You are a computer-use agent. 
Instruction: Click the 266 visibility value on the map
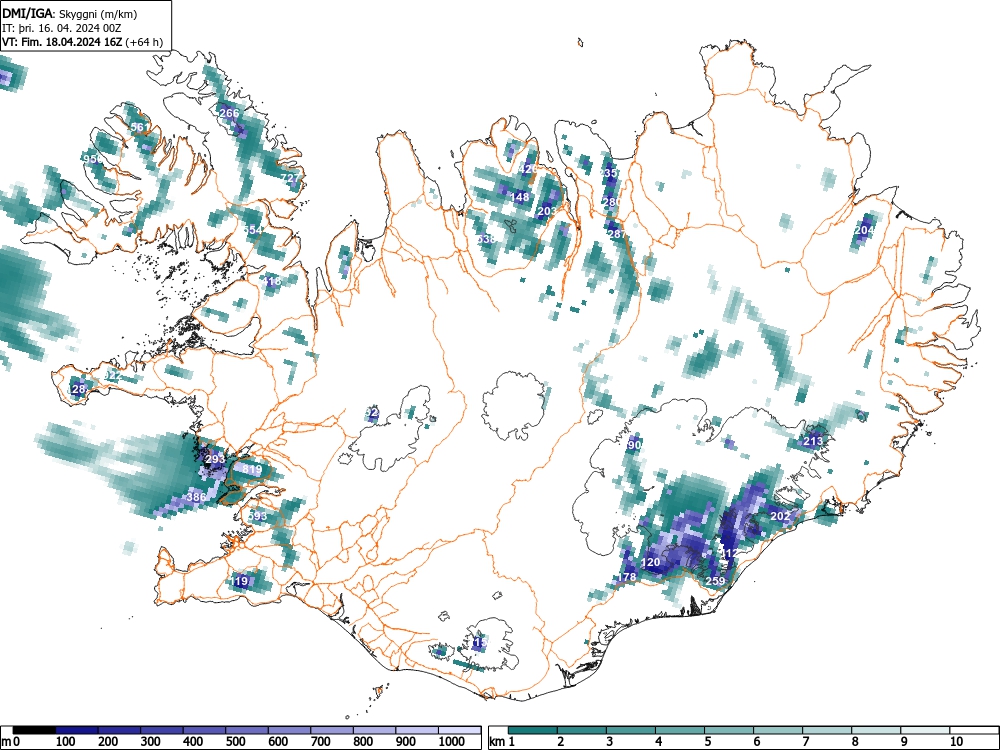[x=229, y=113]
